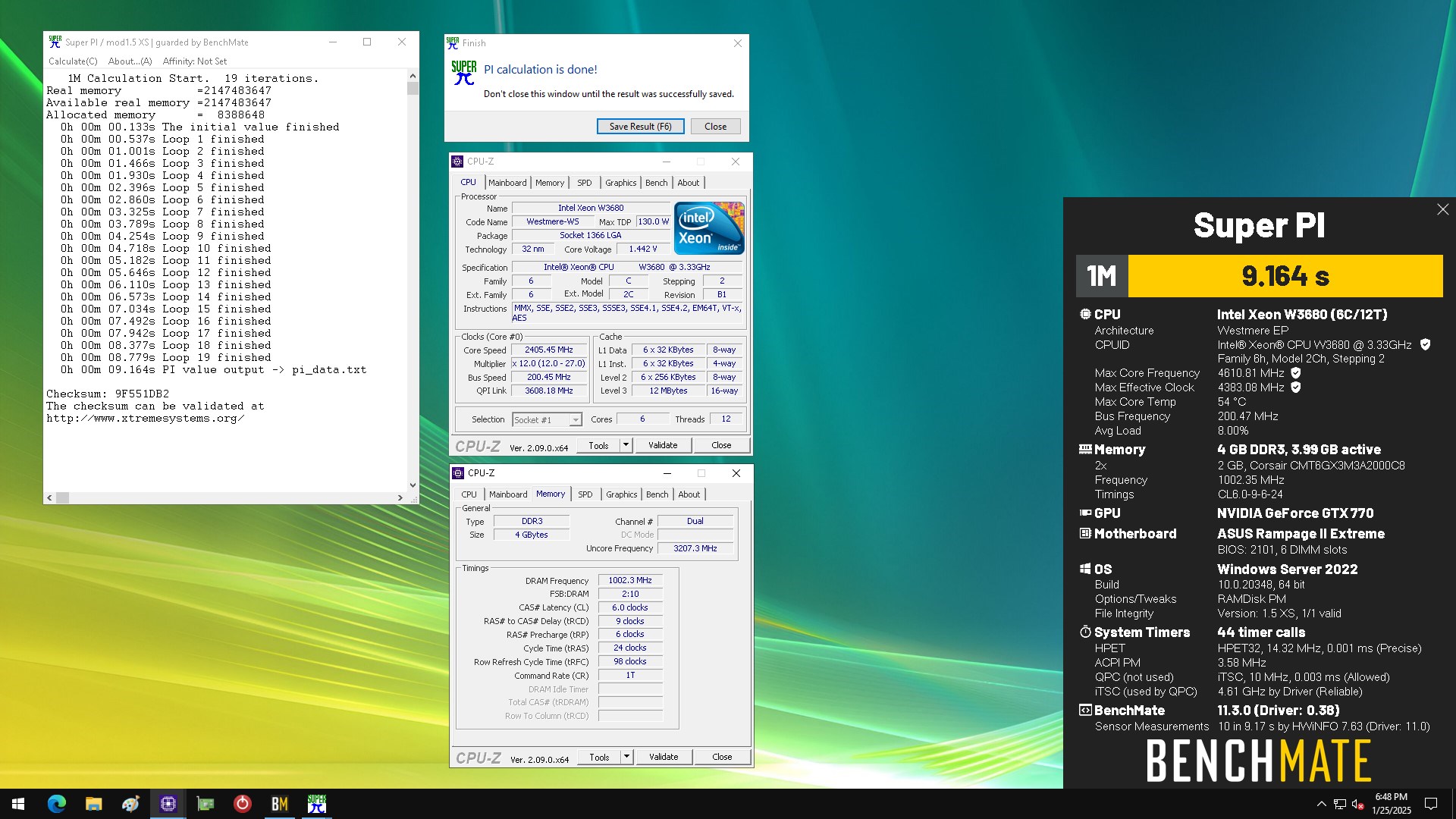Launch Microsoft Edge from taskbar
The image size is (1456, 819).
[57, 804]
